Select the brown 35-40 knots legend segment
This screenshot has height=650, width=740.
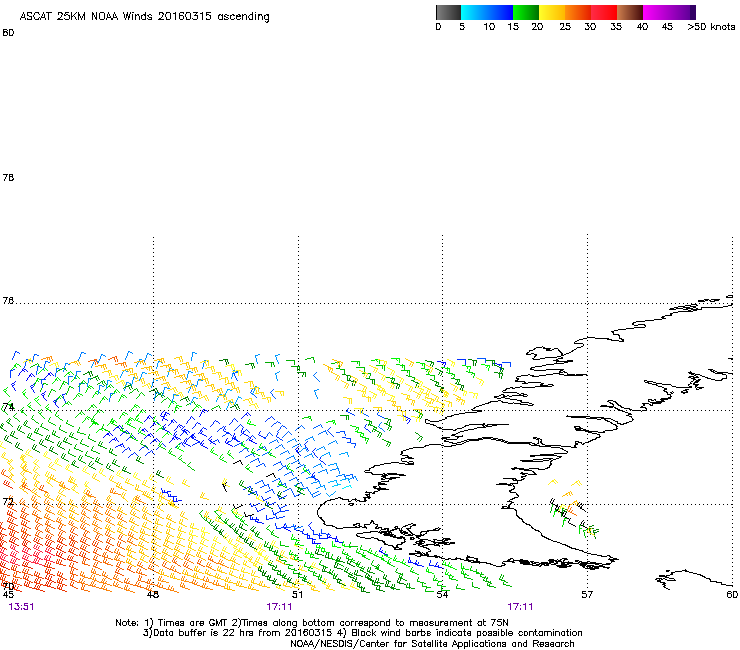pyautogui.click(x=630, y=12)
